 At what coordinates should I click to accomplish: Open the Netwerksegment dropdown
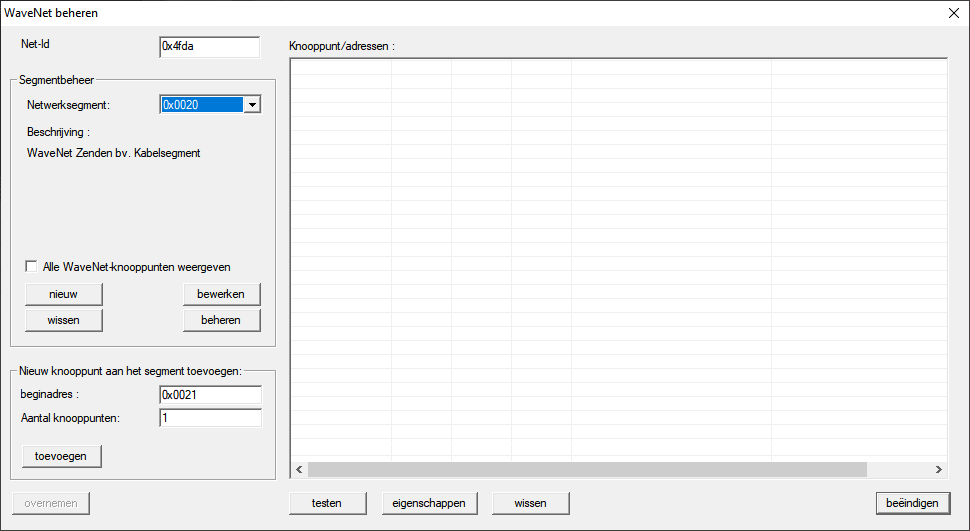coord(252,105)
